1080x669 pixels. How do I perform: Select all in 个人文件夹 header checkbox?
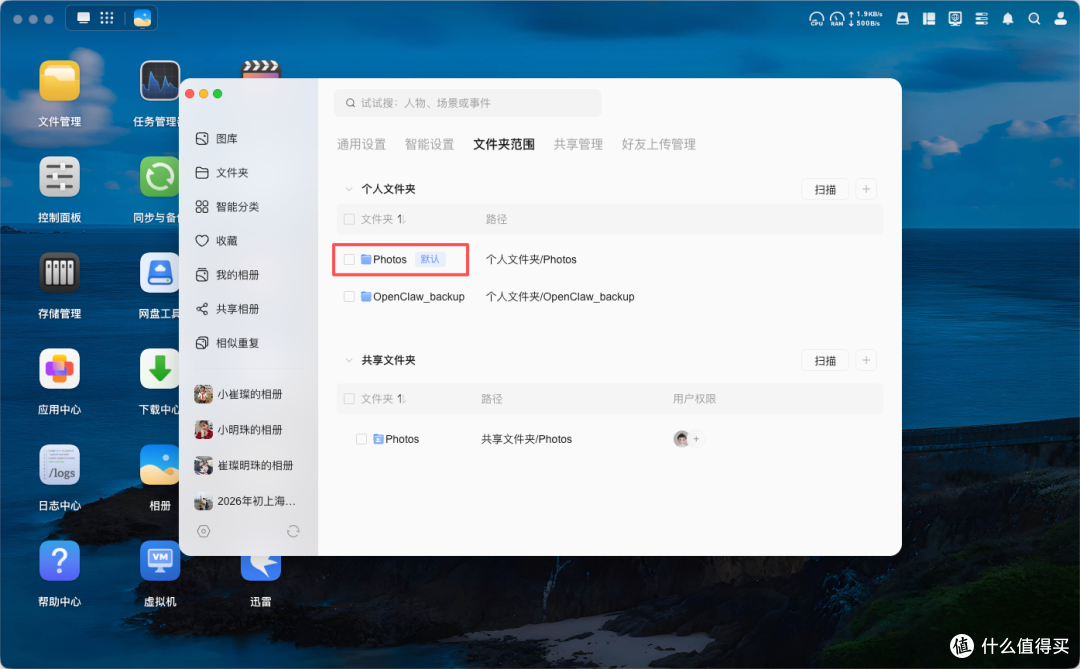pyautogui.click(x=349, y=219)
